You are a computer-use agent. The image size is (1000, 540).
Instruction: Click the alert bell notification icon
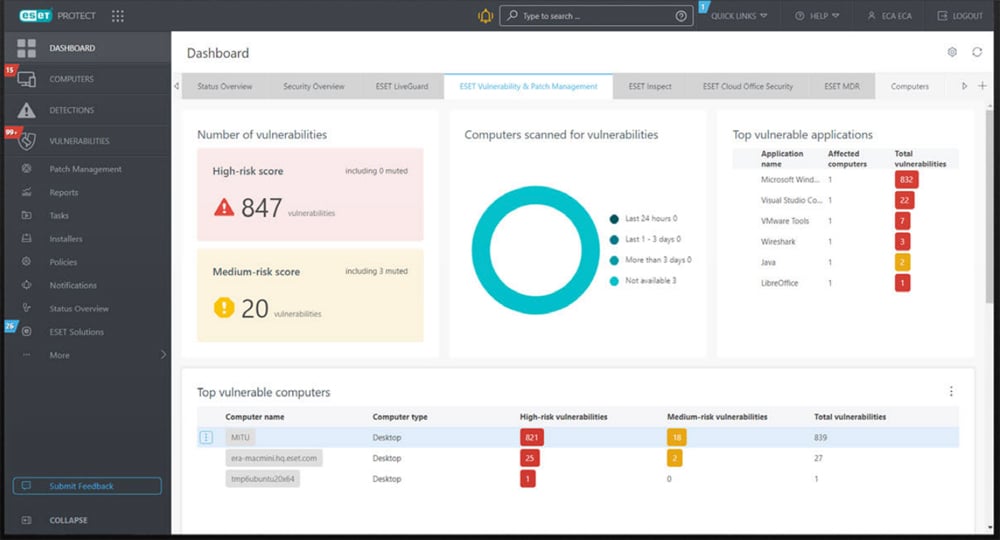pyautogui.click(x=486, y=16)
